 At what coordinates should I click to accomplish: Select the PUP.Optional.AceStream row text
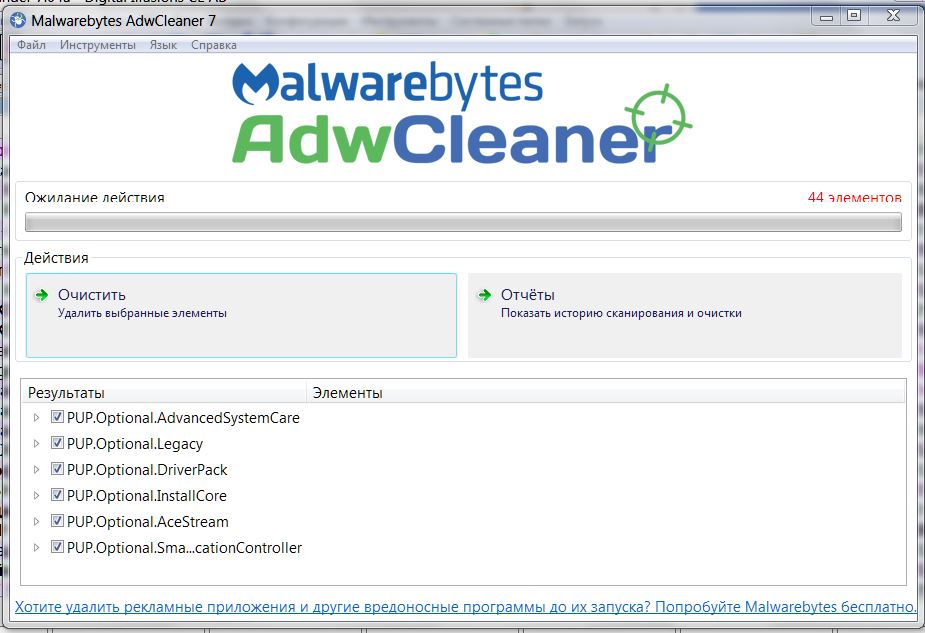click(x=148, y=522)
